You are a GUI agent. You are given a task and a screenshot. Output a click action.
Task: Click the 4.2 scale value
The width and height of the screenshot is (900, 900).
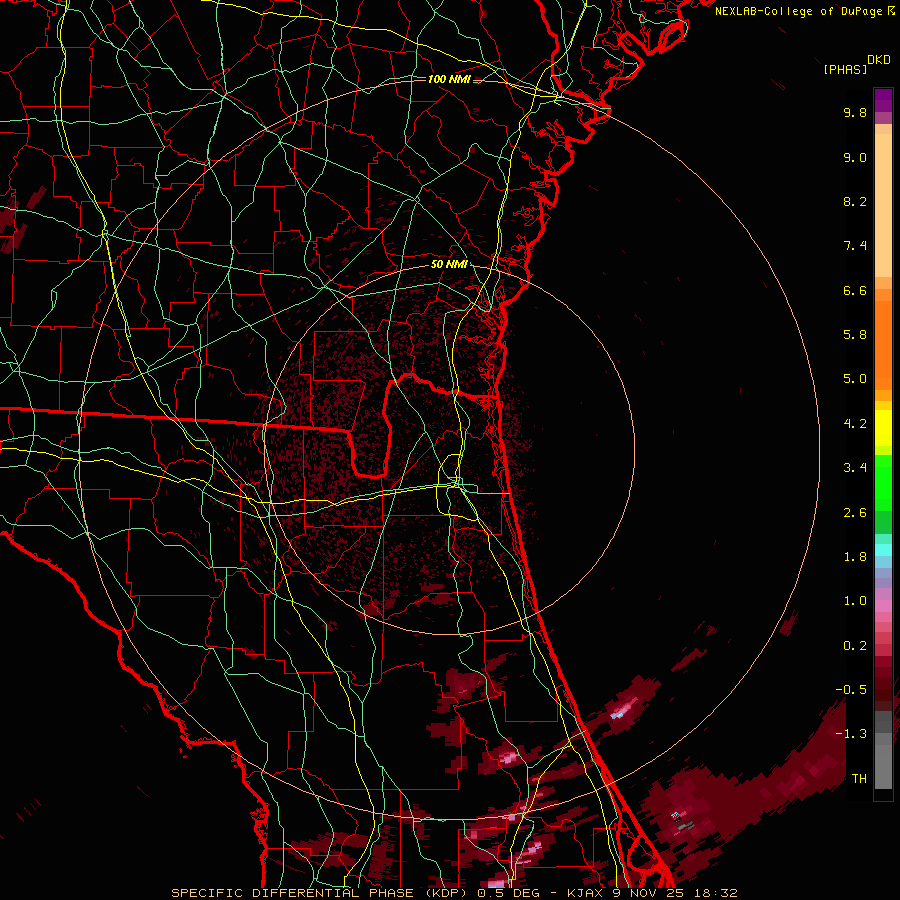pos(855,424)
